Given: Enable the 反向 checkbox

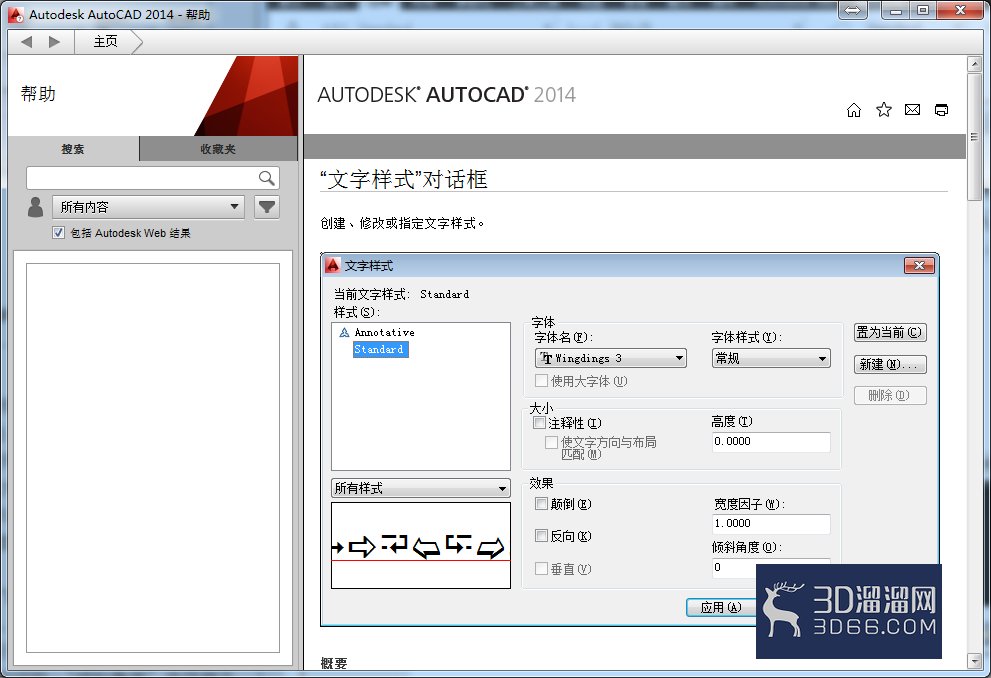Looking at the screenshot, I should 541,536.
